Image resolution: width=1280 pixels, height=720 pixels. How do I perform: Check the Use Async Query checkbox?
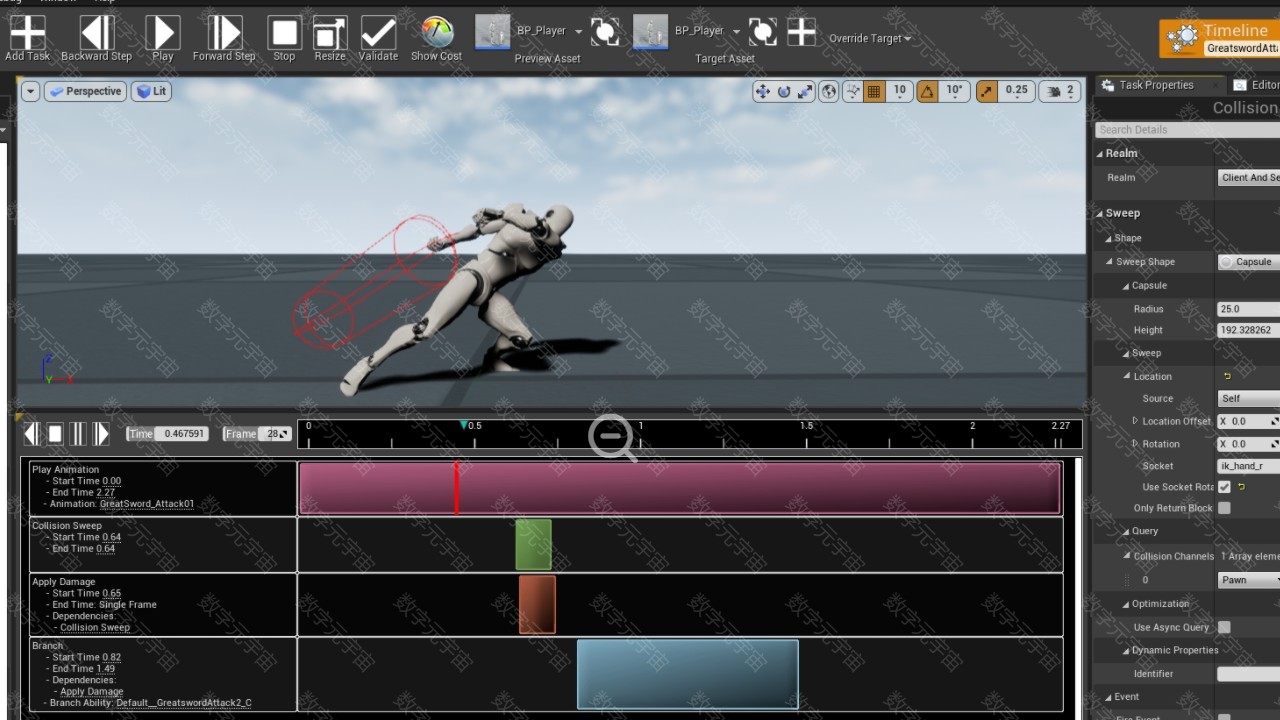point(1224,627)
